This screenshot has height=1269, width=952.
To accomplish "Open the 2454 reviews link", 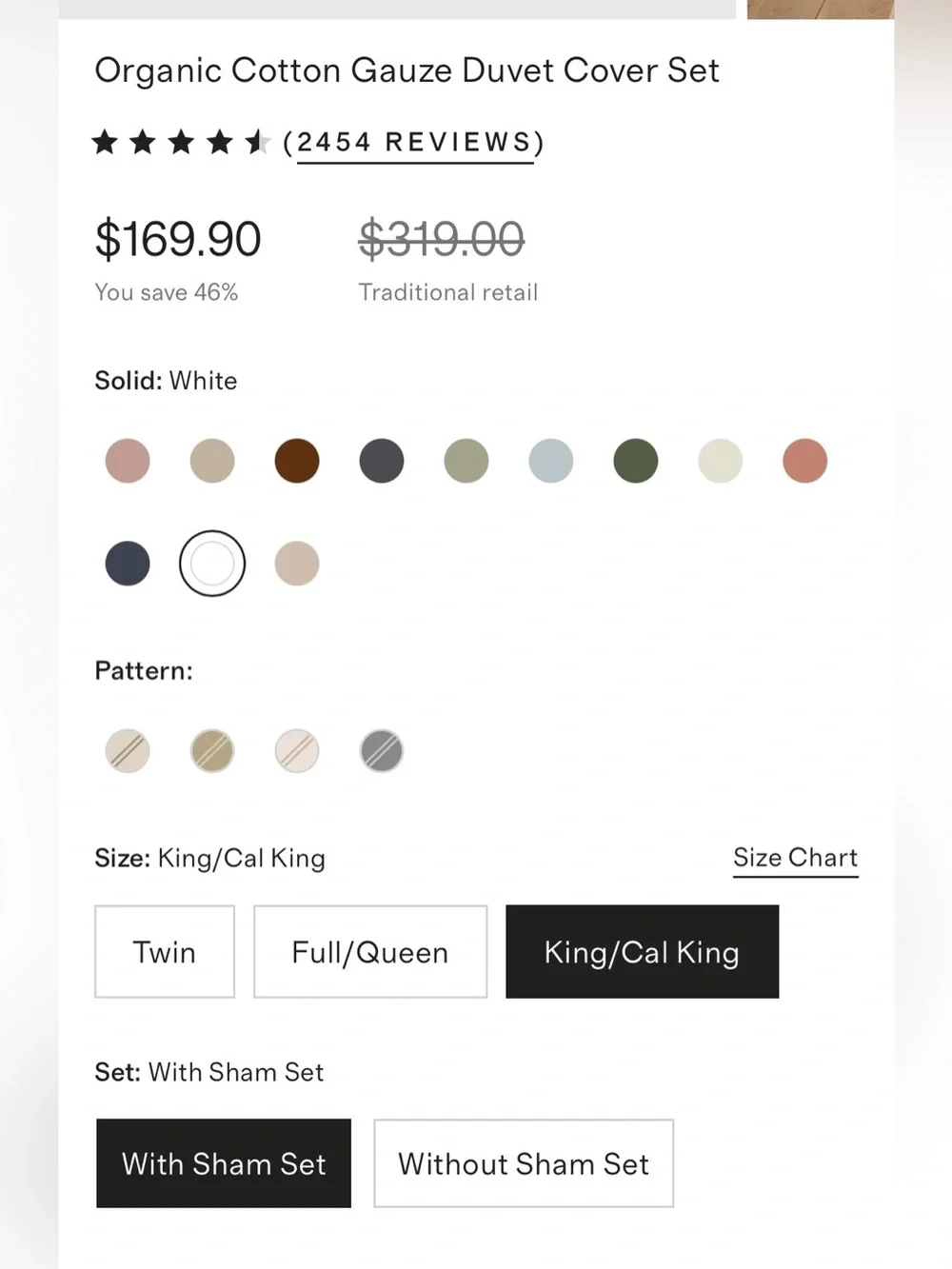I will click(x=415, y=143).
